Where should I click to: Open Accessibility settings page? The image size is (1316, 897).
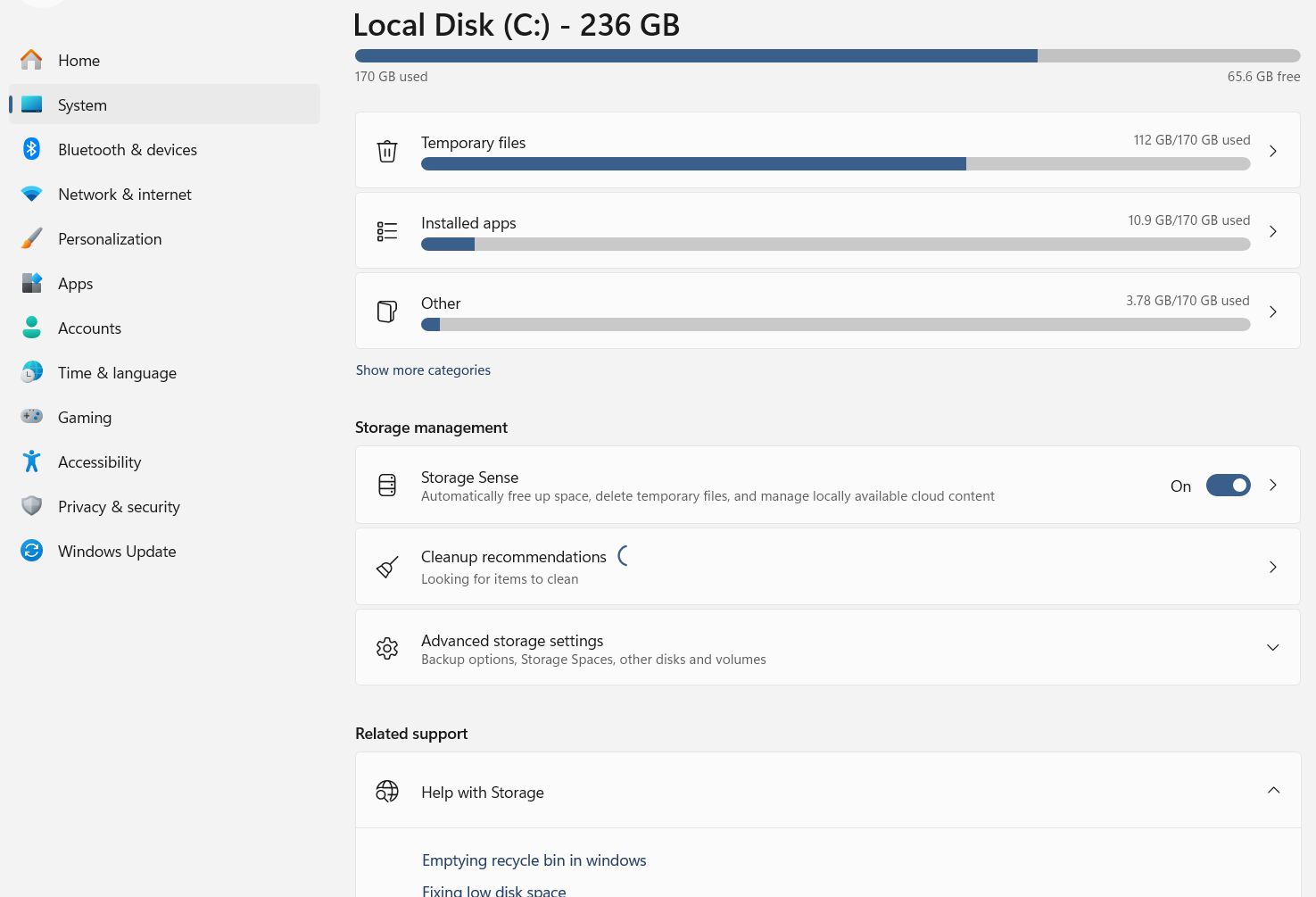click(x=164, y=461)
